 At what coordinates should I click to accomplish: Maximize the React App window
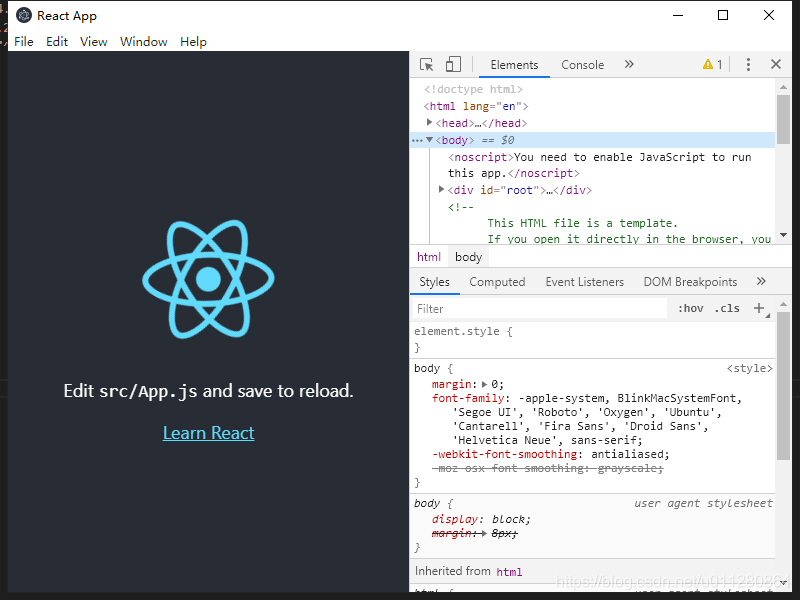[722, 15]
